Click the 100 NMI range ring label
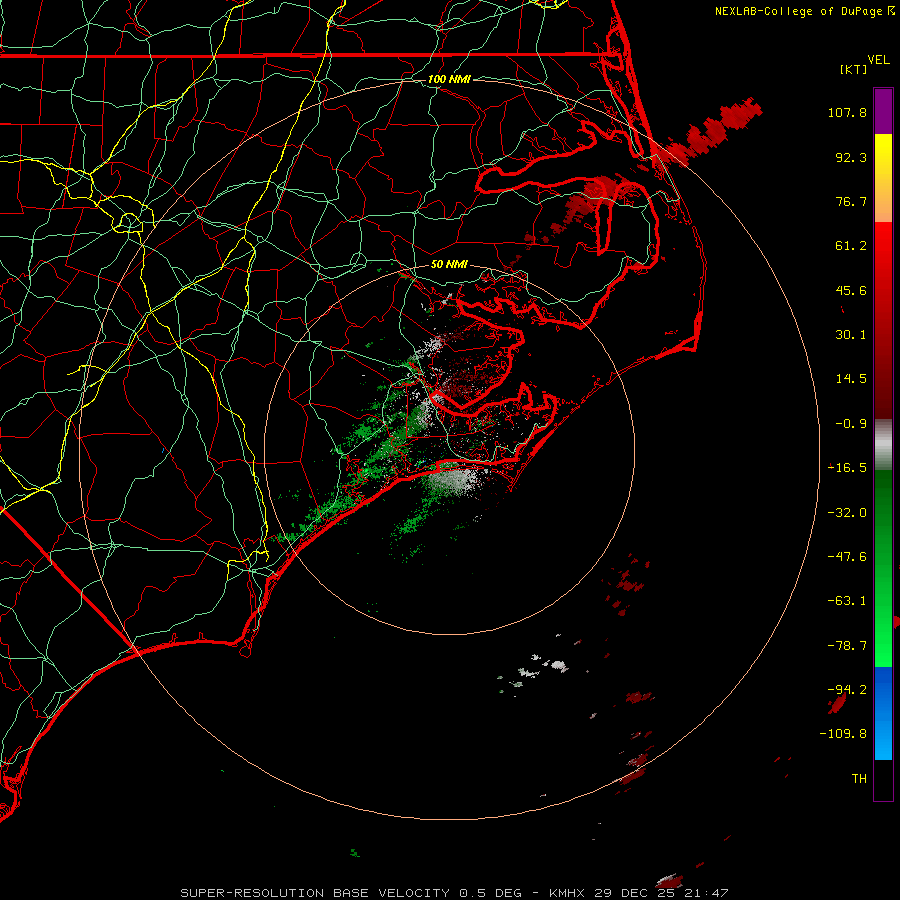 click(449, 79)
